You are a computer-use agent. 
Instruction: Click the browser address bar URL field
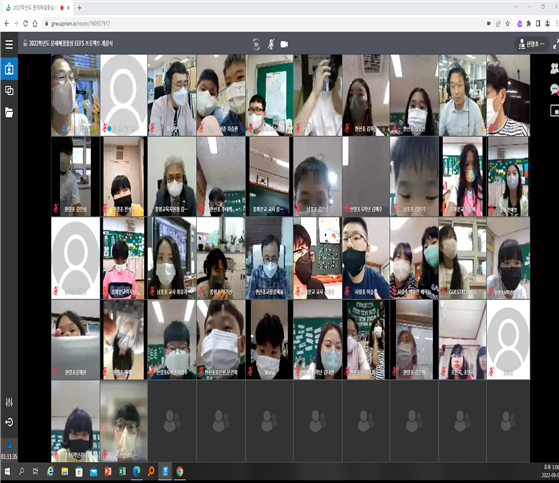tap(264, 24)
